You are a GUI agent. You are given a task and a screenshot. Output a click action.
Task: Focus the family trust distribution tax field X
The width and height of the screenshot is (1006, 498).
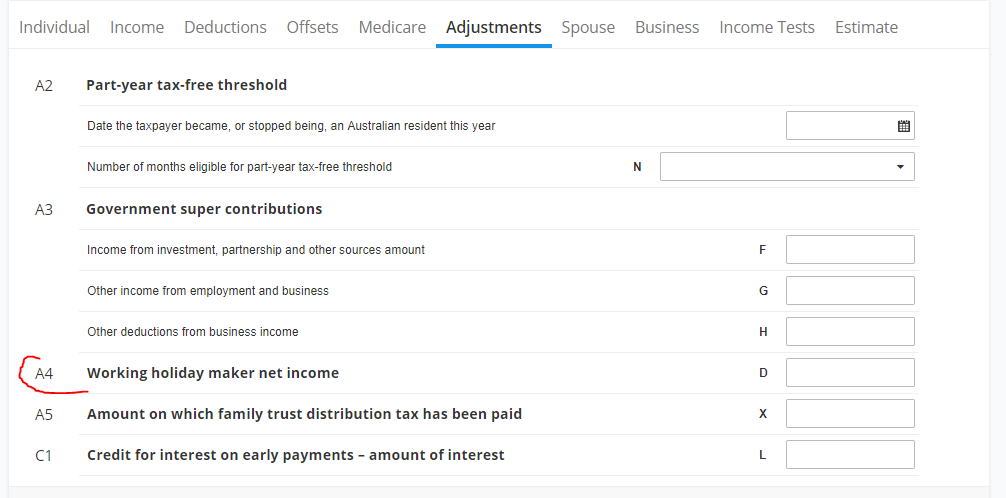850,414
